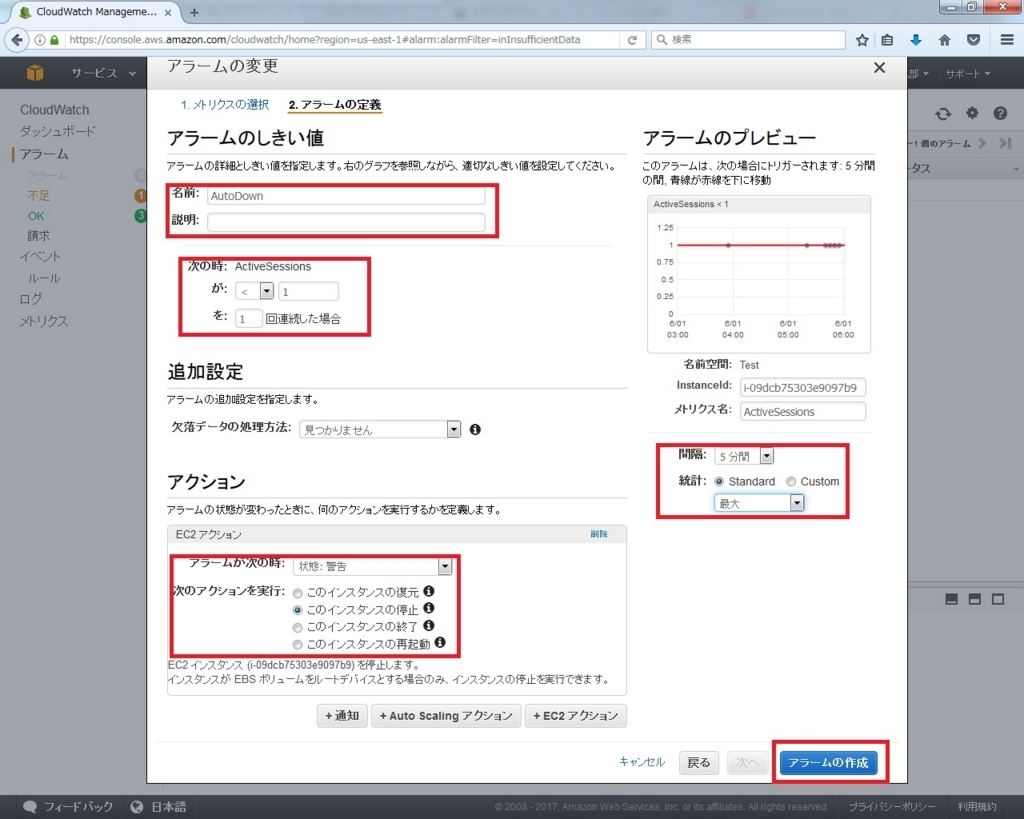Open the Events item in the sidebar
The height and width of the screenshot is (819, 1024).
click(x=40, y=257)
